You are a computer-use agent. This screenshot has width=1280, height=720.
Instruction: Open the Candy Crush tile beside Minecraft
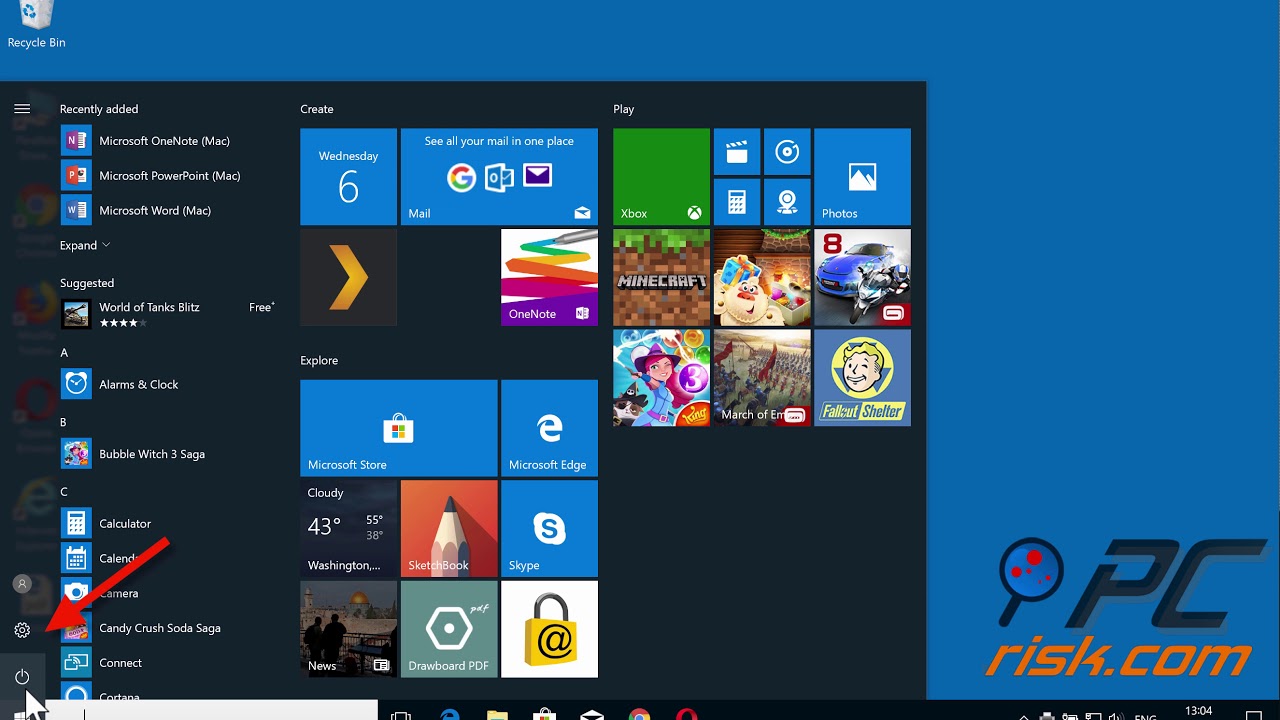click(762, 277)
